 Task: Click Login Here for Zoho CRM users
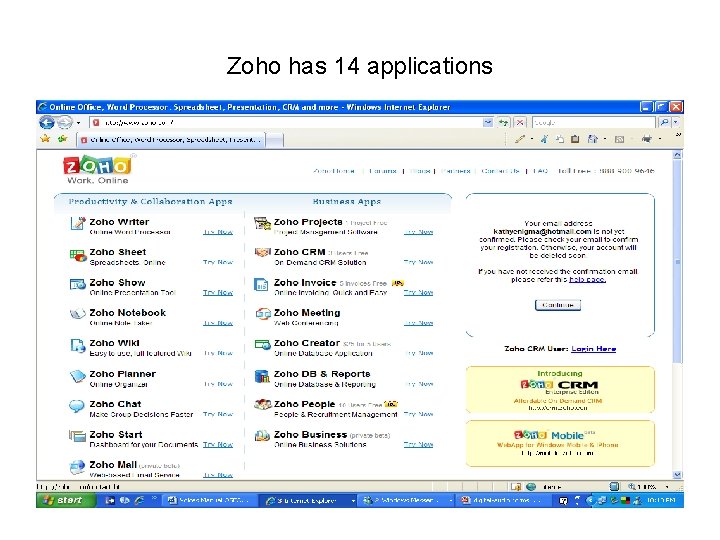point(593,349)
